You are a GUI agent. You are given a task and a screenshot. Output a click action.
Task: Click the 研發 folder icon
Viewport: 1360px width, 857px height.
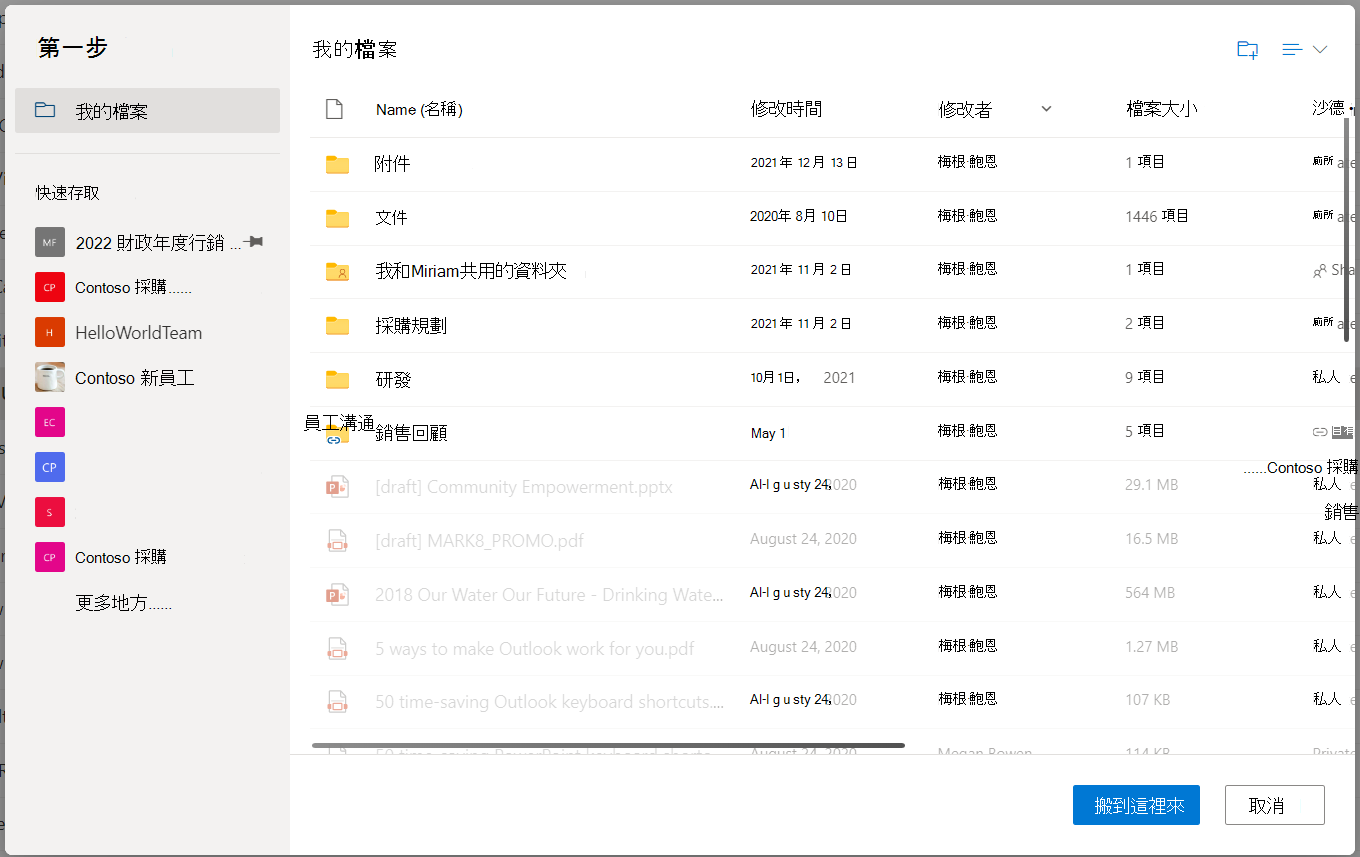[x=337, y=379]
